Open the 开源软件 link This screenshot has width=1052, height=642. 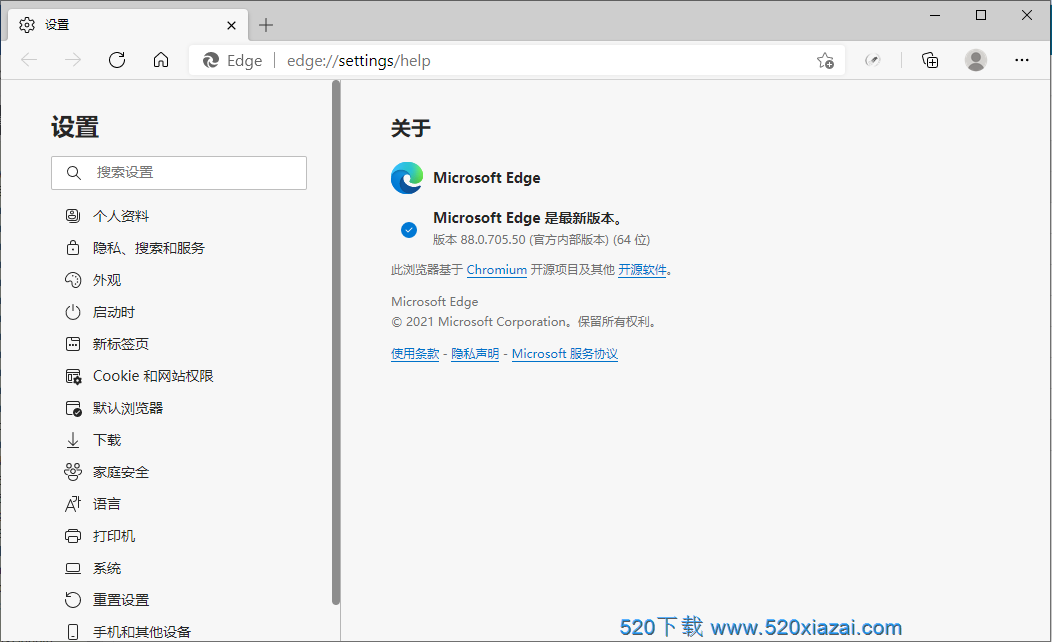click(642, 270)
